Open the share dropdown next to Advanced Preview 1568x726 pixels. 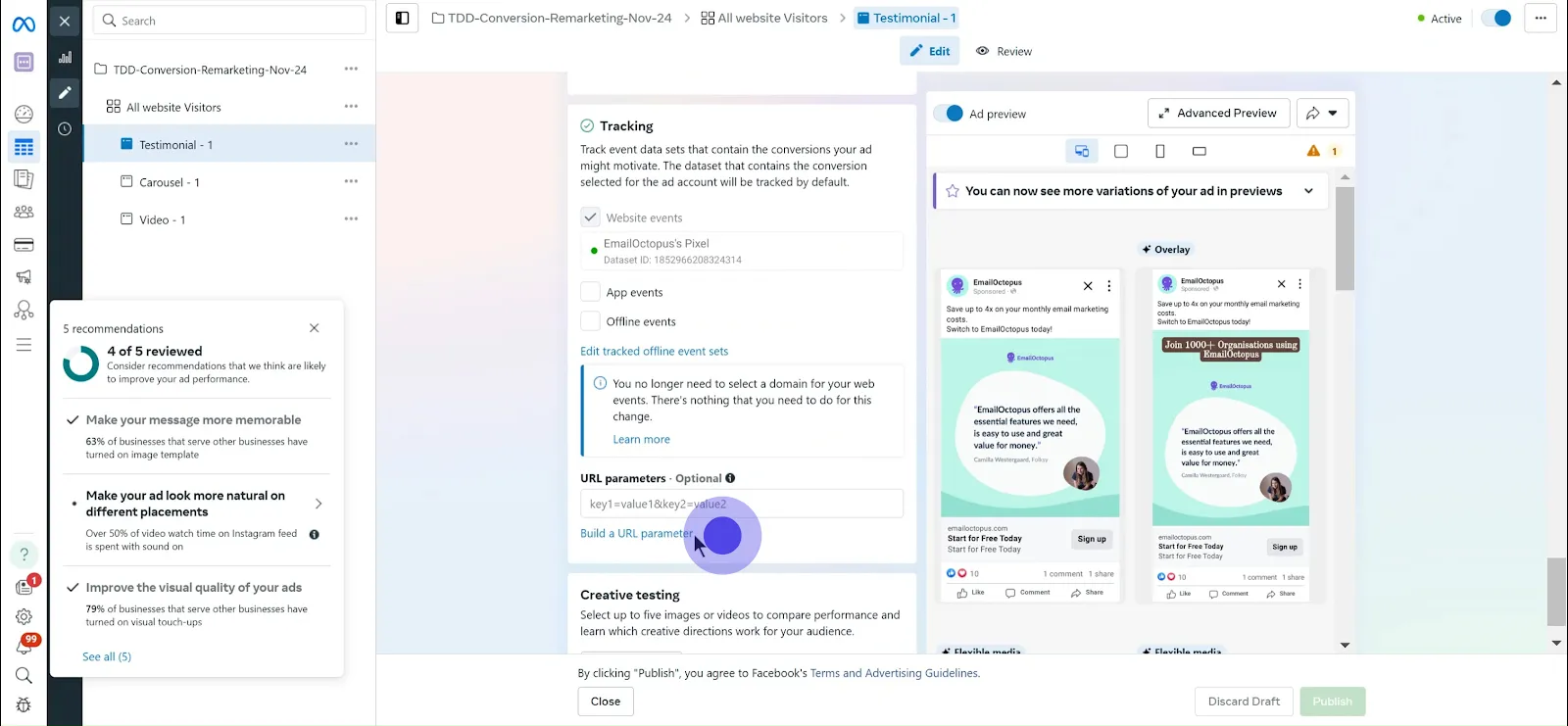point(1322,114)
